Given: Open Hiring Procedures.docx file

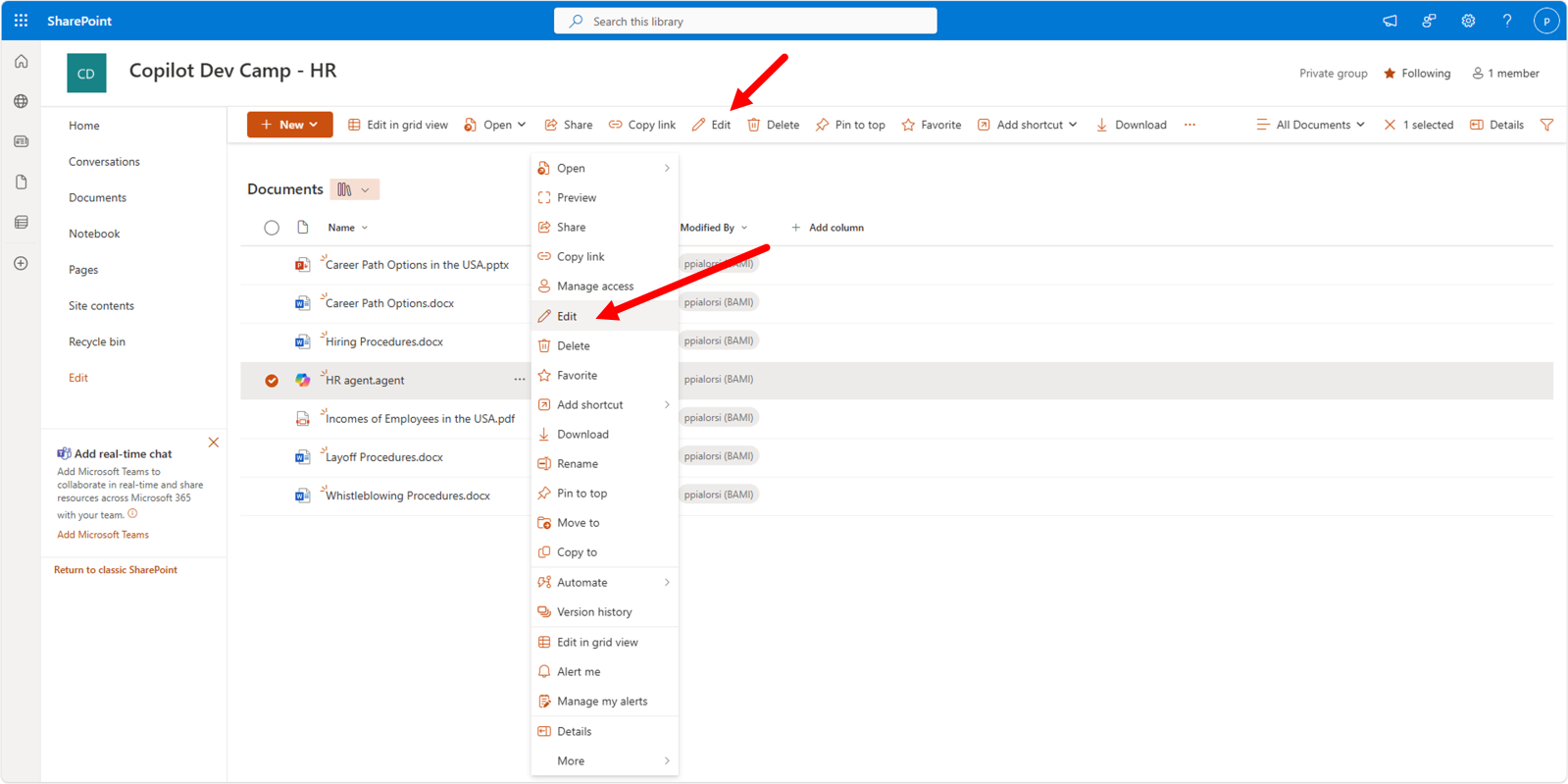Looking at the screenshot, I should point(384,341).
